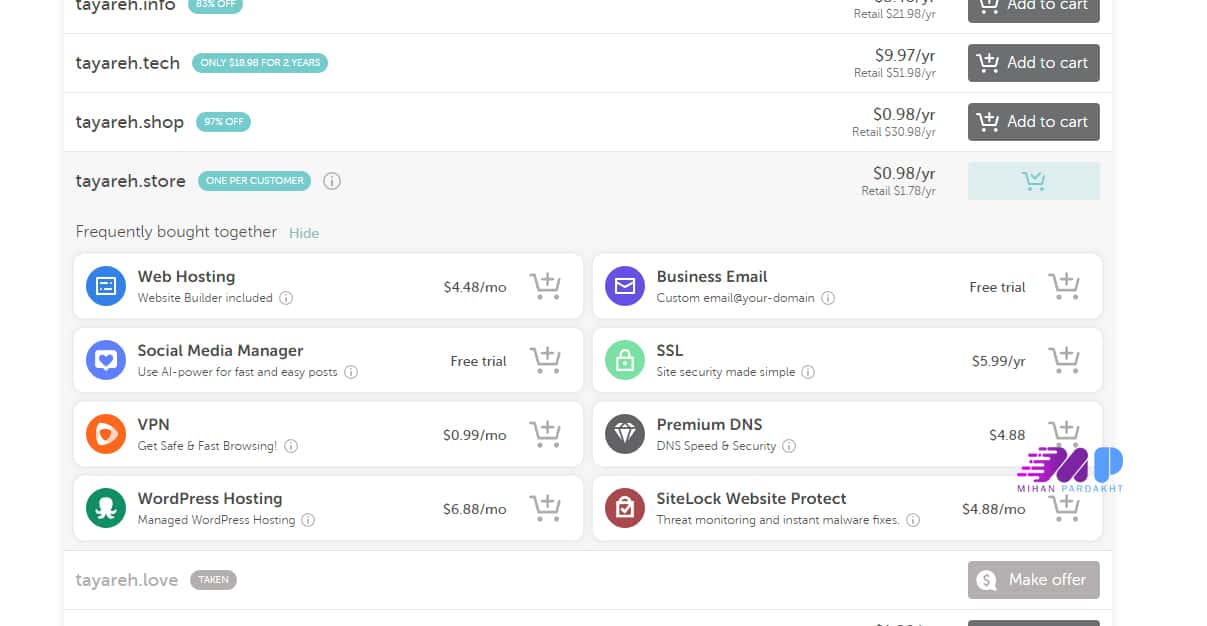Select the SiteLock Website Protect title
This screenshot has height=626, width=1207.
click(751, 498)
